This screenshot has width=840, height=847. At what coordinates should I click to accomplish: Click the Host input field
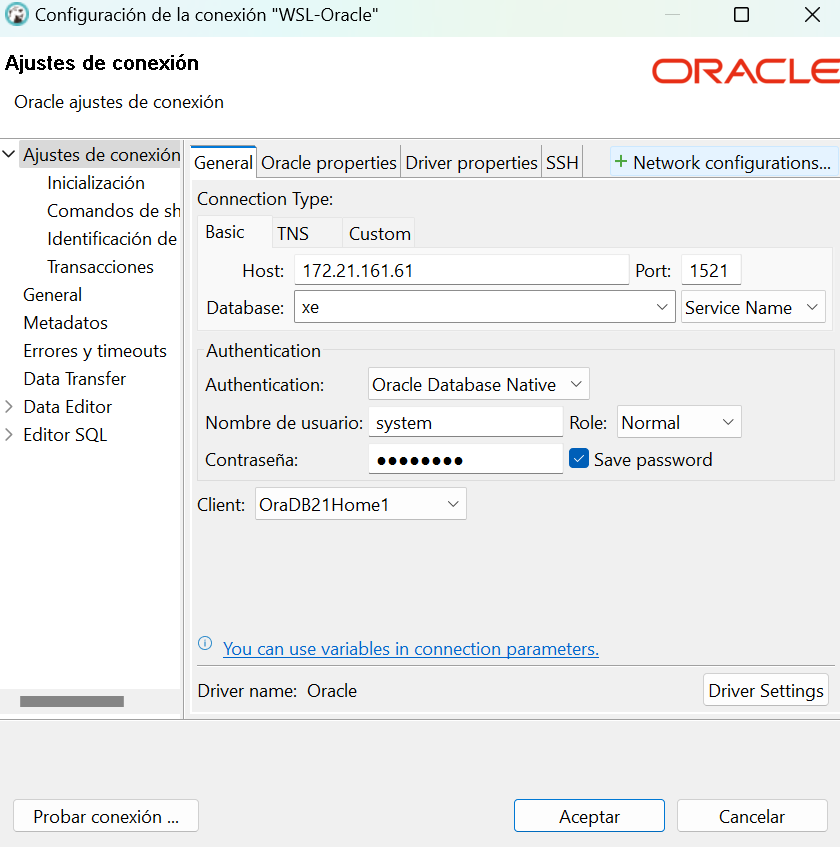(x=462, y=270)
